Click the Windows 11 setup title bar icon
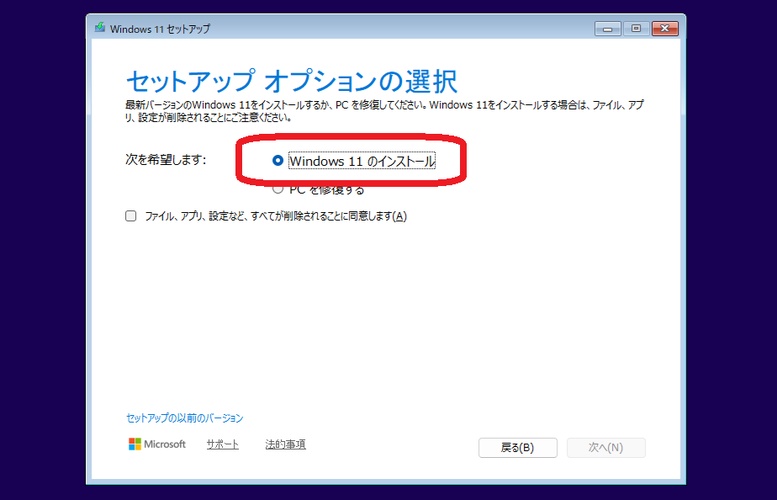The width and height of the screenshot is (777, 500). [x=100, y=28]
